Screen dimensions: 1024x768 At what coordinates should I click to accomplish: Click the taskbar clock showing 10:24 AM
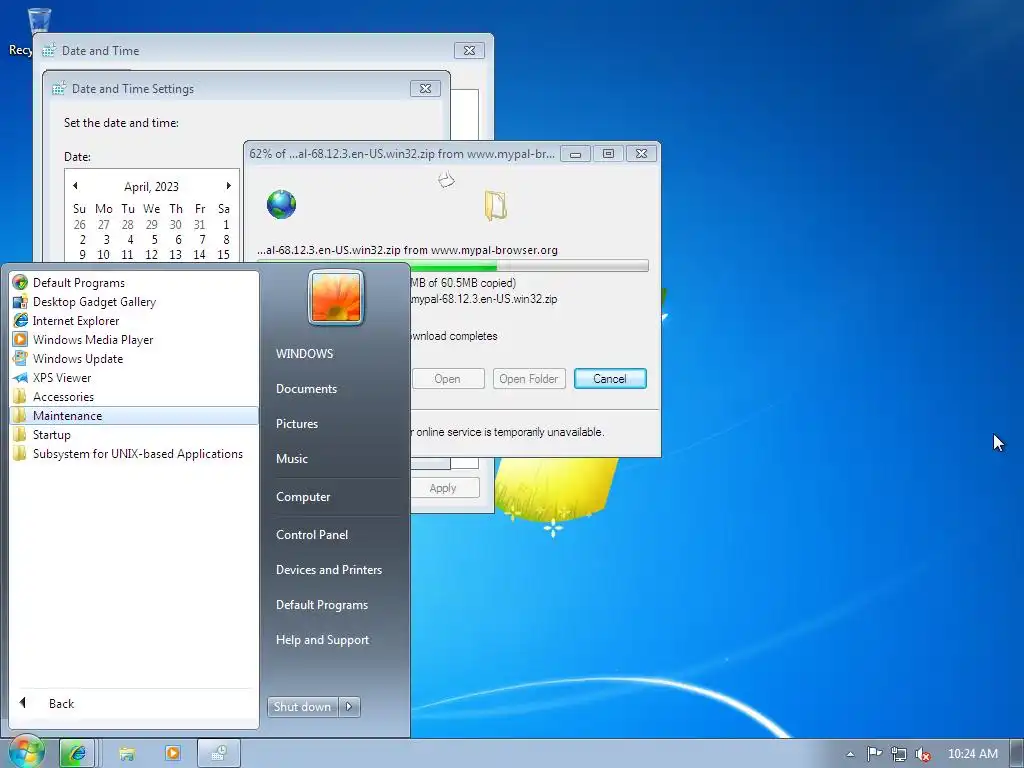(972, 754)
